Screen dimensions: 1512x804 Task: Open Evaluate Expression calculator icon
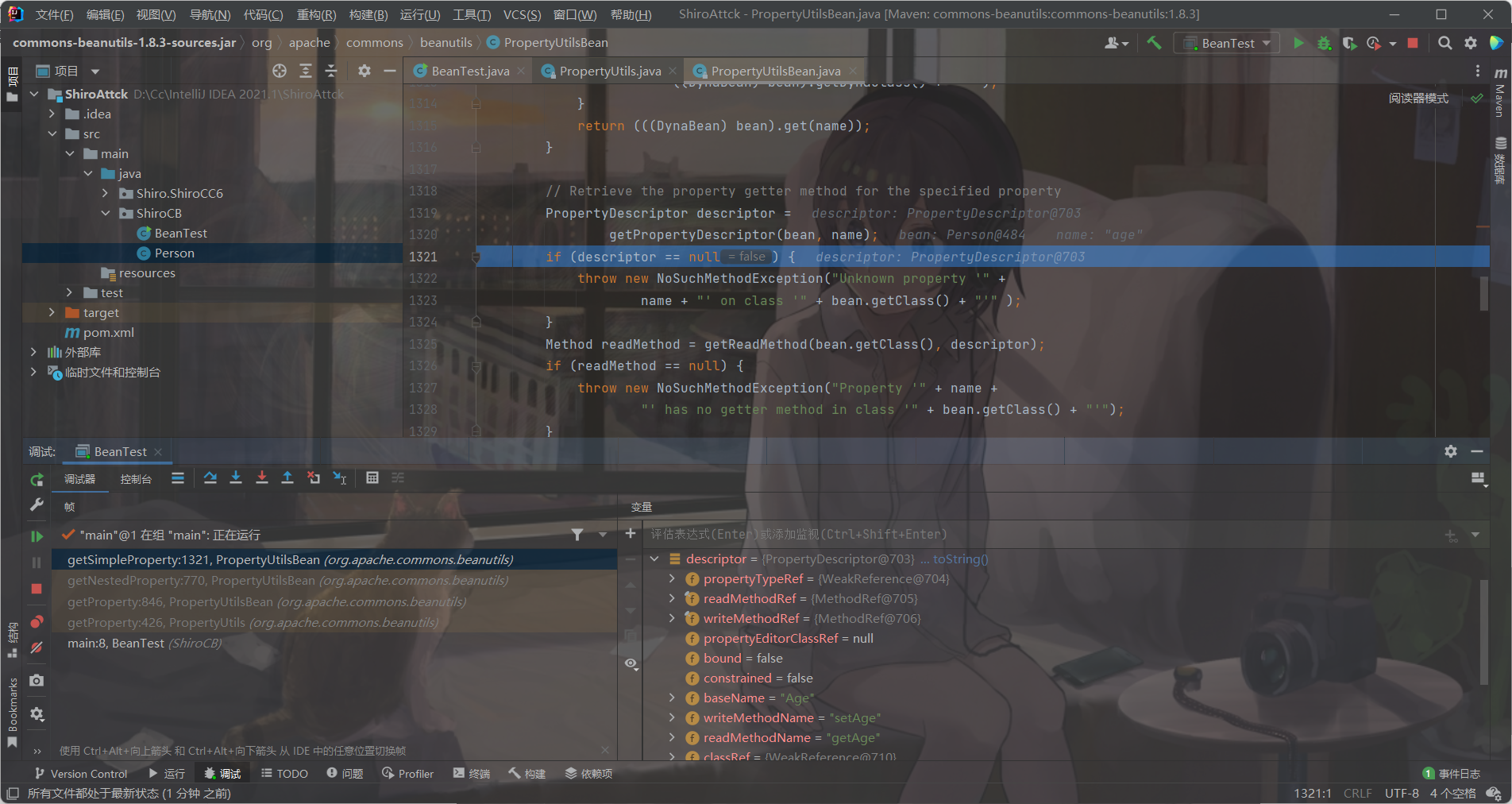point(372,477)
